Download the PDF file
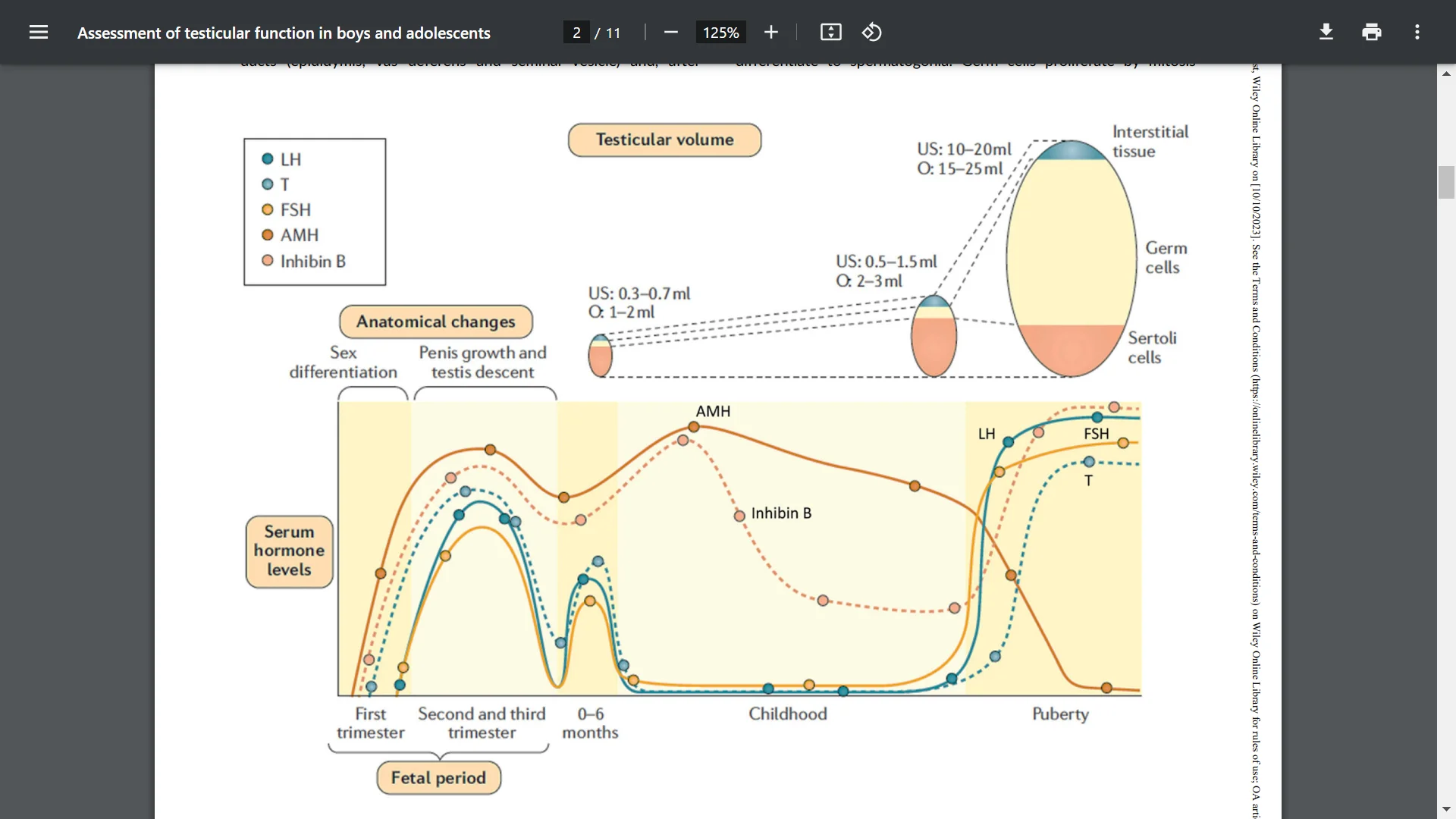 pyautogui.click(x=1326, y=32)
